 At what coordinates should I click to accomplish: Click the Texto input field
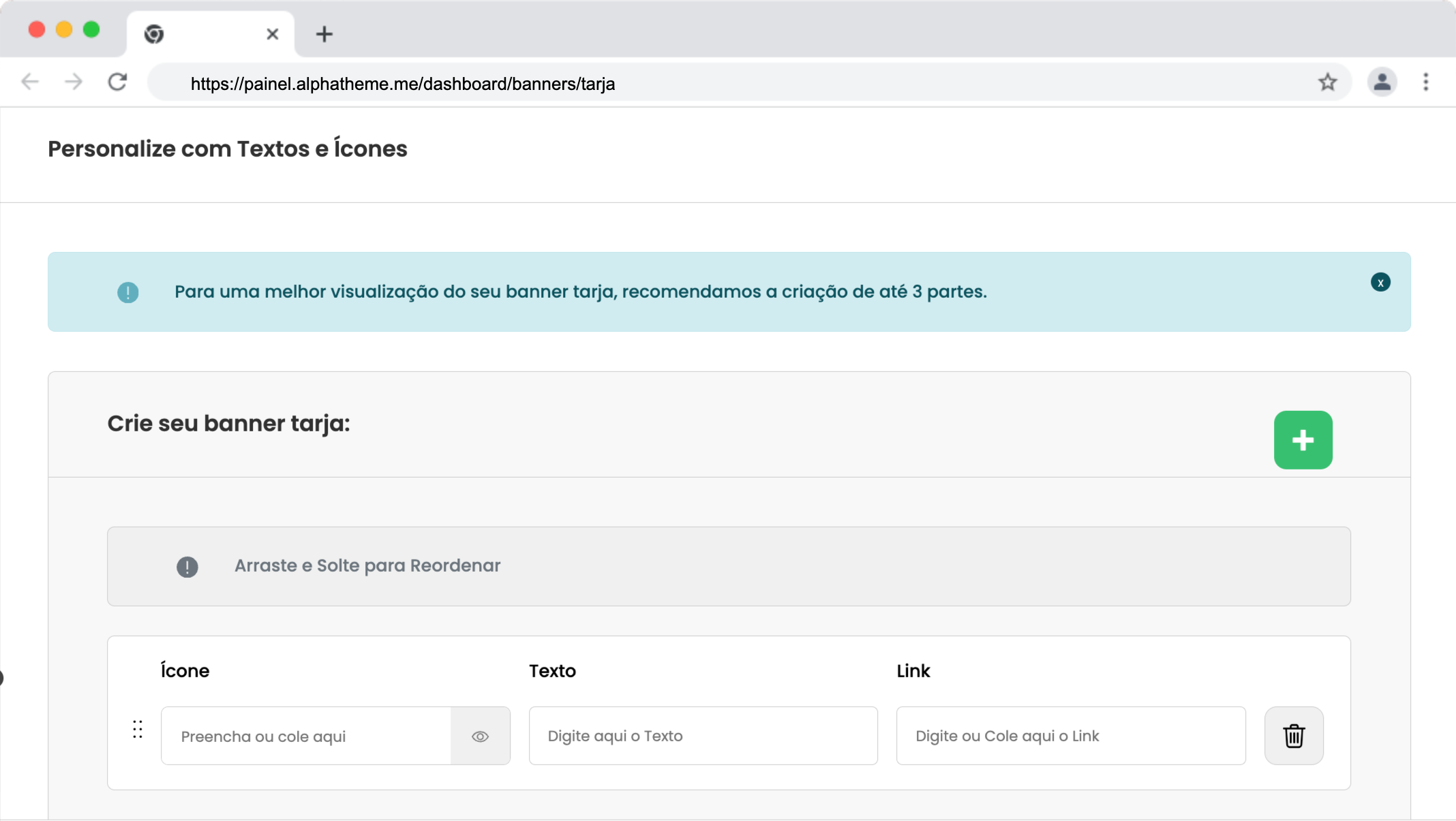point(703,736)
